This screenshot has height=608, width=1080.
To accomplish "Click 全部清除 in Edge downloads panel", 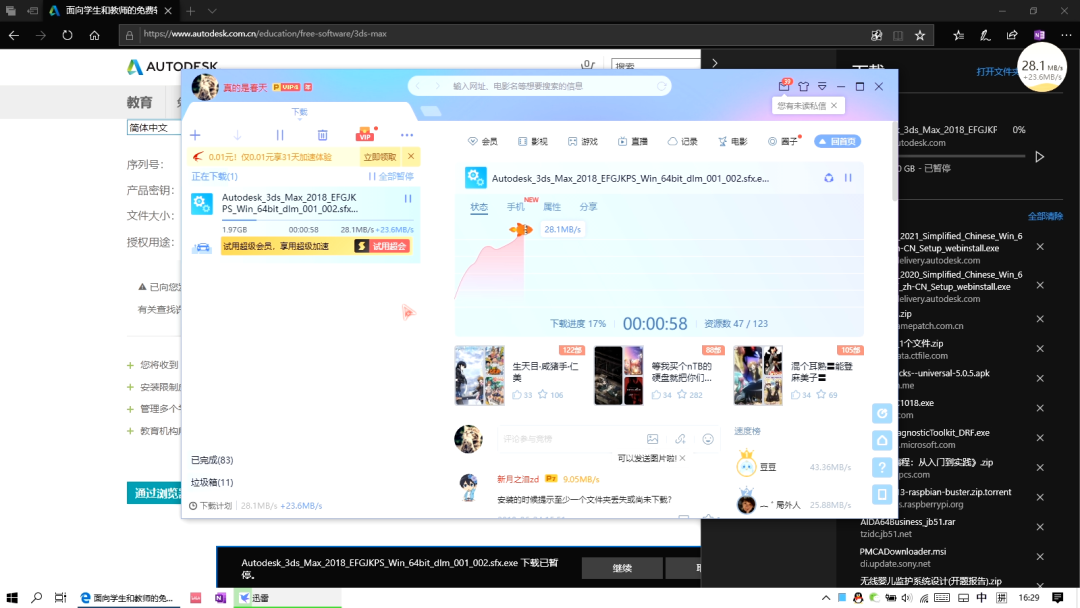I will click(1045, 216).
